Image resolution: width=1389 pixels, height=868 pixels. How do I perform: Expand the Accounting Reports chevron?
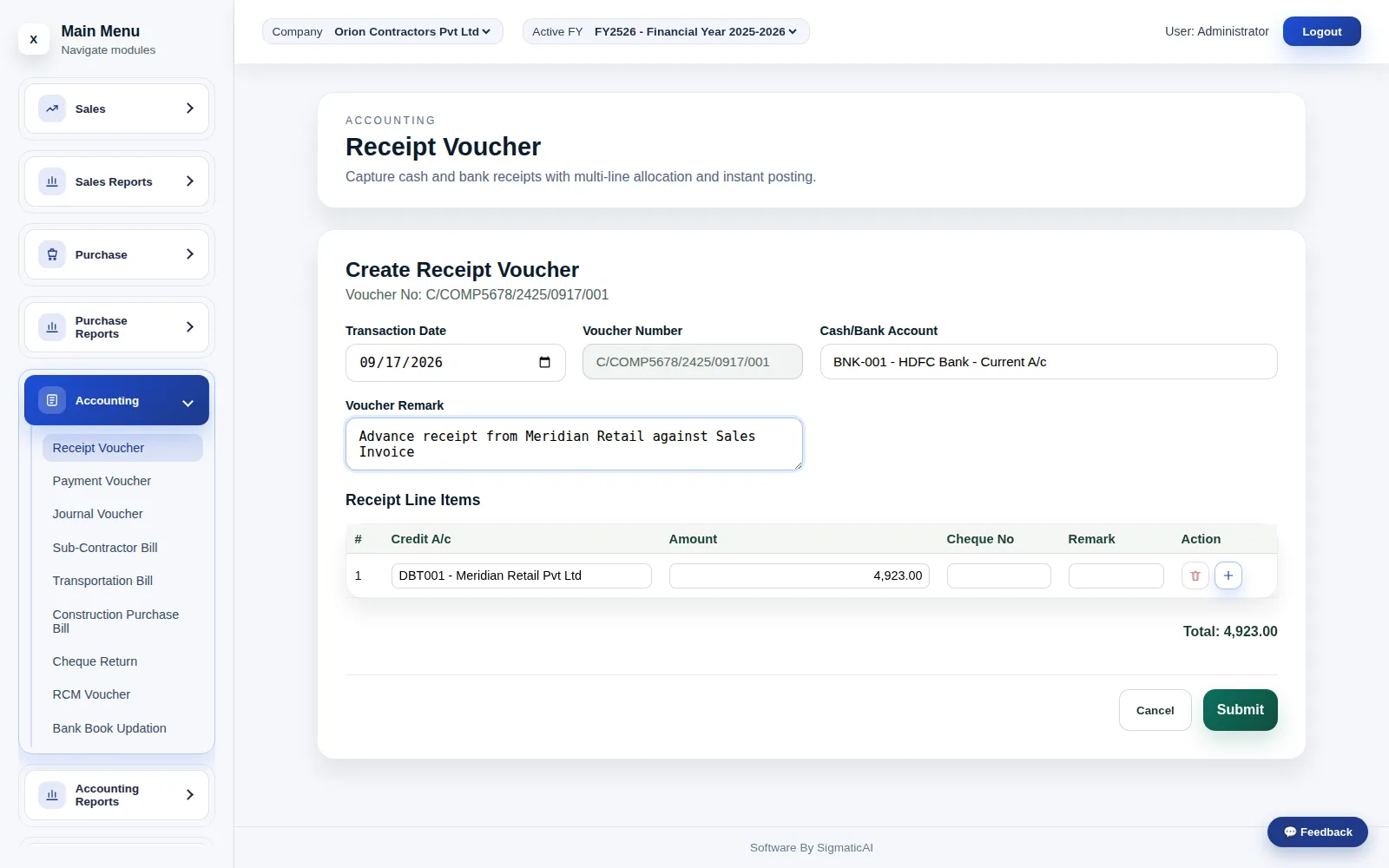point(190,795)
